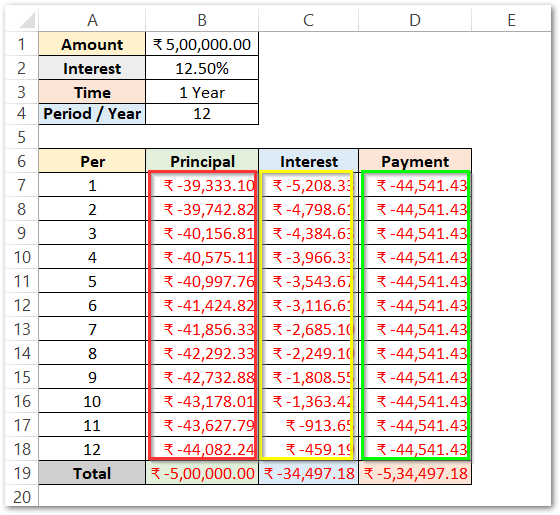This screenshot has height=515, width=560.
Task: Click Per value 12 in row 18
Action: [x=92, y=449]
